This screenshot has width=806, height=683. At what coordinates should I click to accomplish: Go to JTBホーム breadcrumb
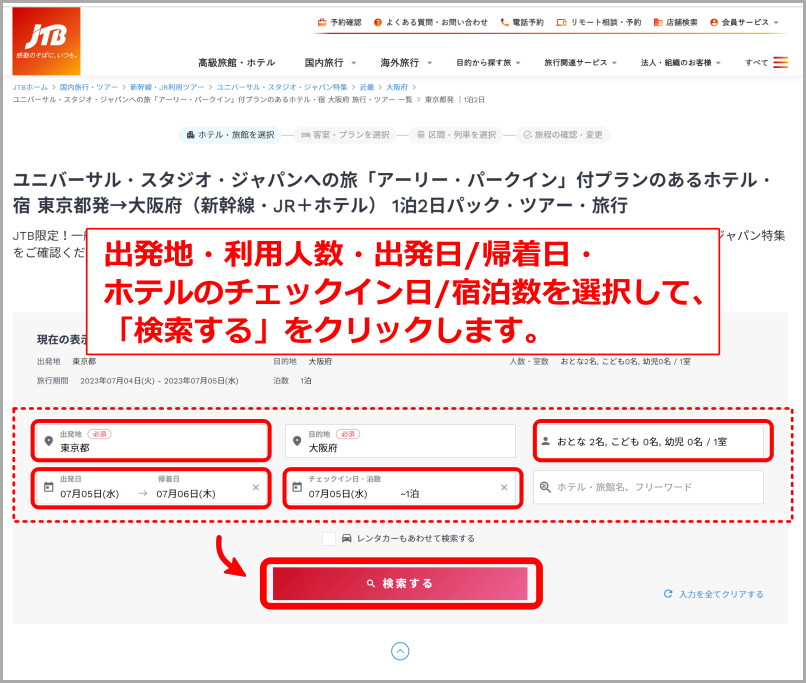(30, 87)
